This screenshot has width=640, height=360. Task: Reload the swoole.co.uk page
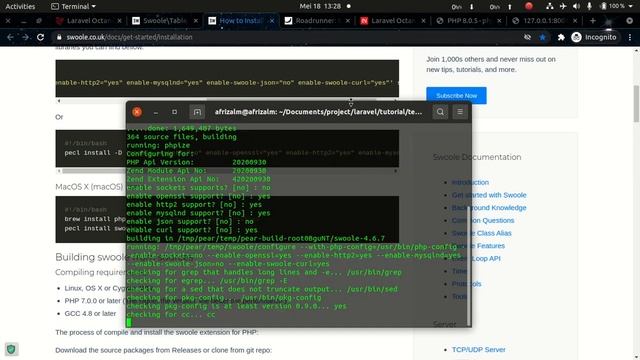(40, 37)
